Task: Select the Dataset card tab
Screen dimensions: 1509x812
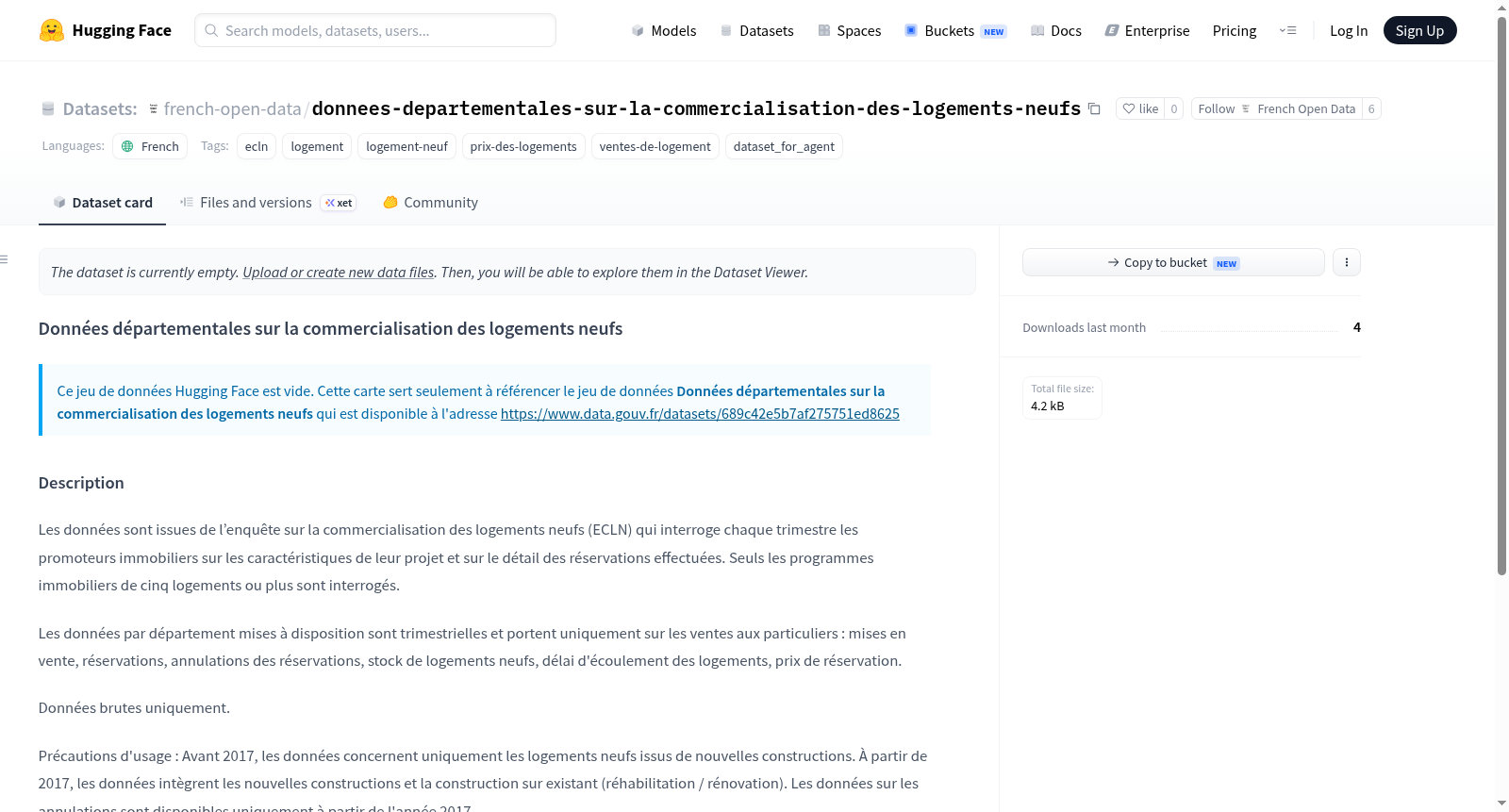Action: point(102,203)
